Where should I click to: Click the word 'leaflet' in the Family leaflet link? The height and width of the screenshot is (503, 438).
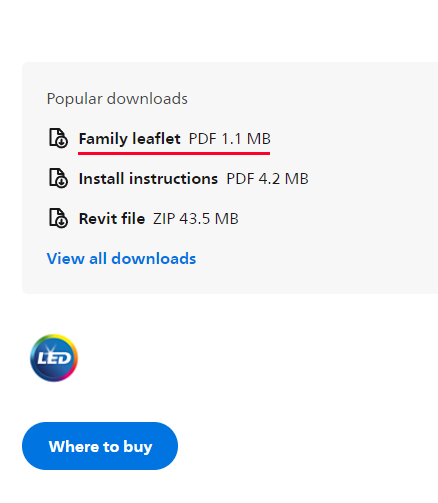(156, 138)
